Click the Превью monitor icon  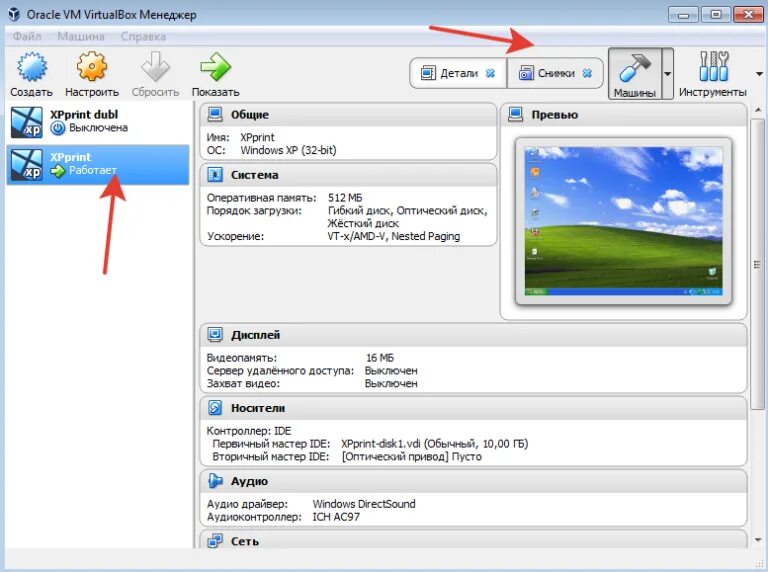point(515,114)
